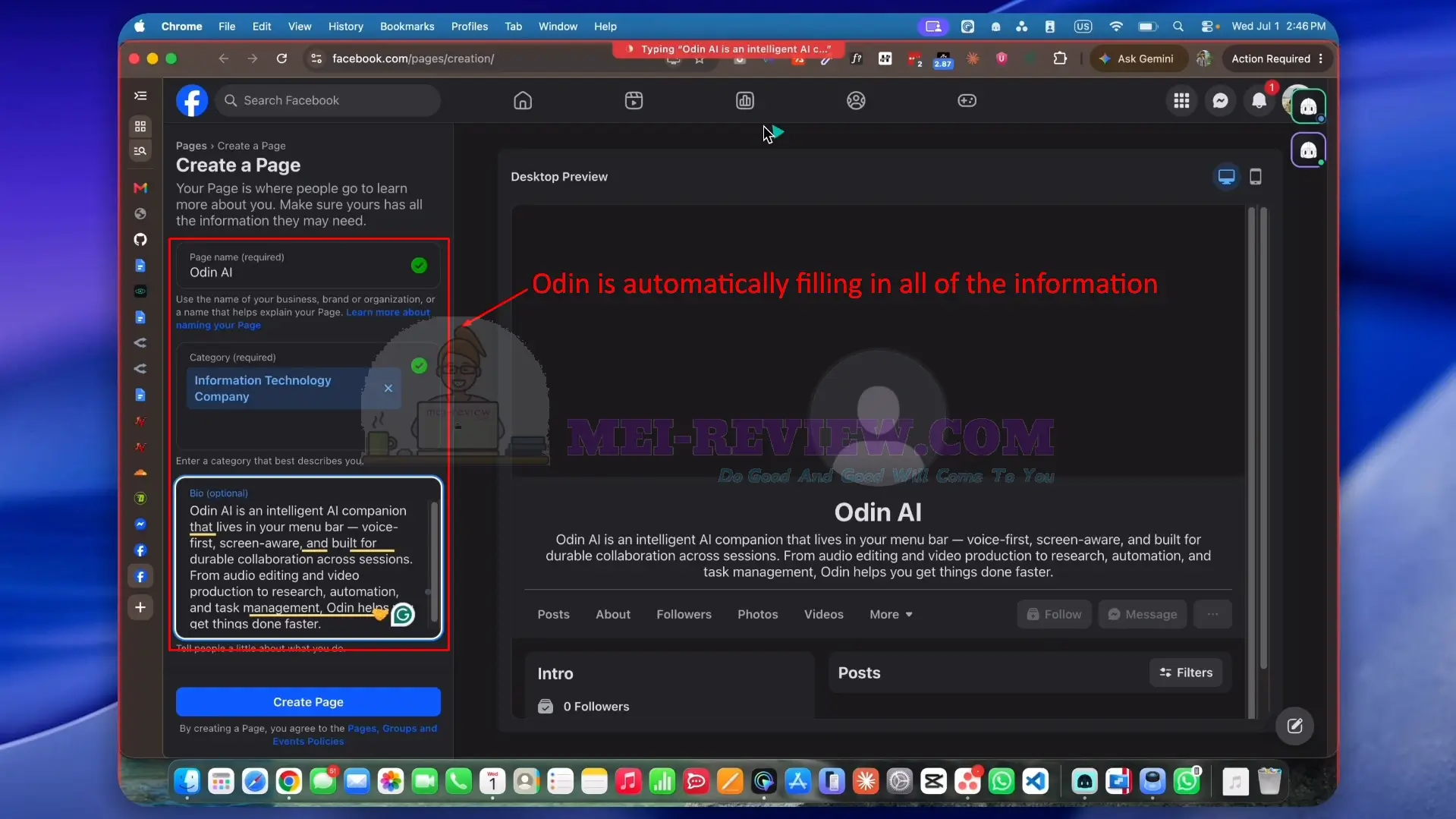The height and width of the screenshot is (819, 1456).
Task: Open the Facebook menu grid icon
Action: coord(1181,100)
